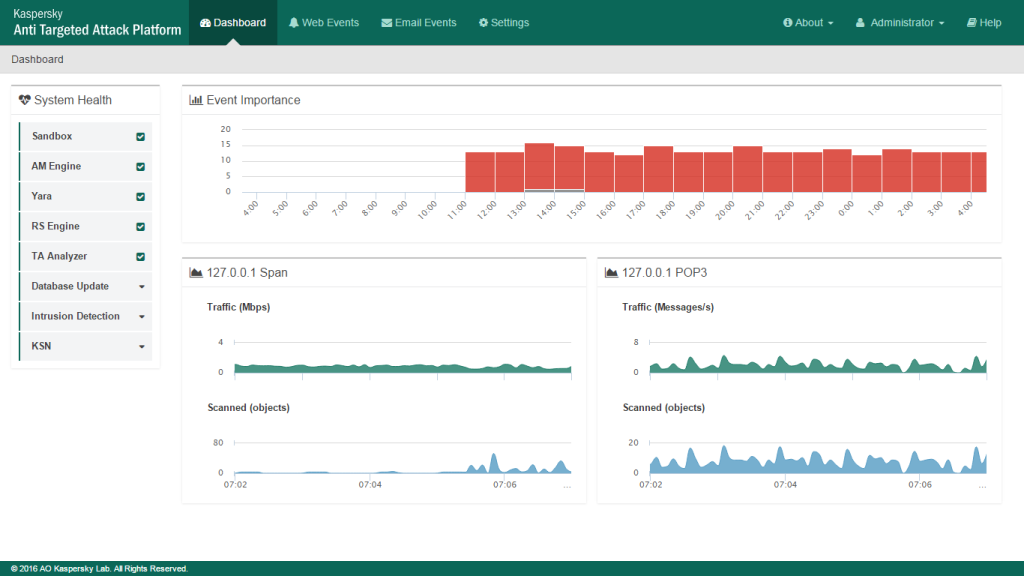The width and height of the screenshot is (1024, 576).
Task: Toggle the AM Engine status checkbox
Action: click(x=140, y=167)
